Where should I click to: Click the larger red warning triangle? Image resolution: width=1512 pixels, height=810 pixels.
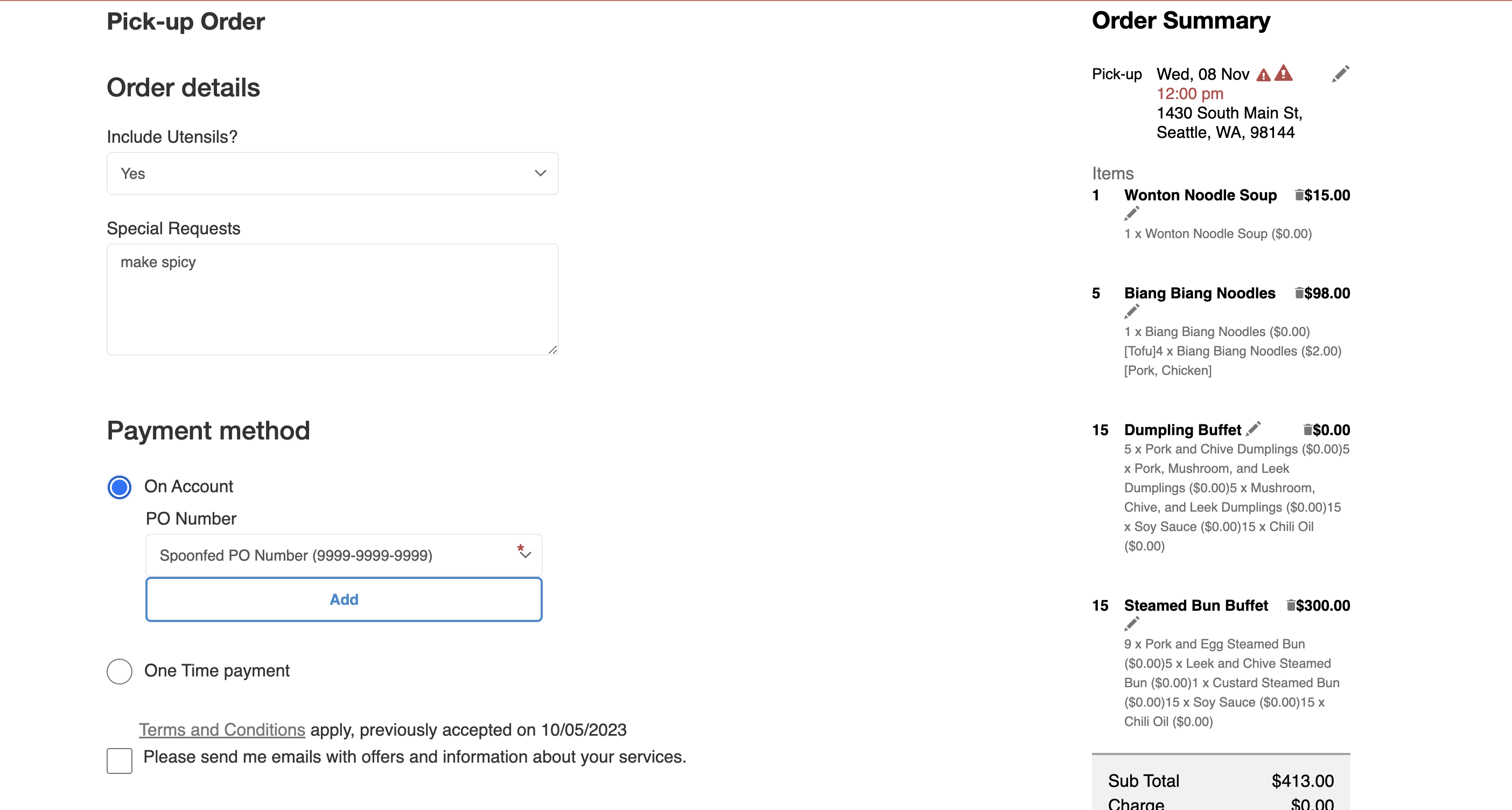point(1283,73)
